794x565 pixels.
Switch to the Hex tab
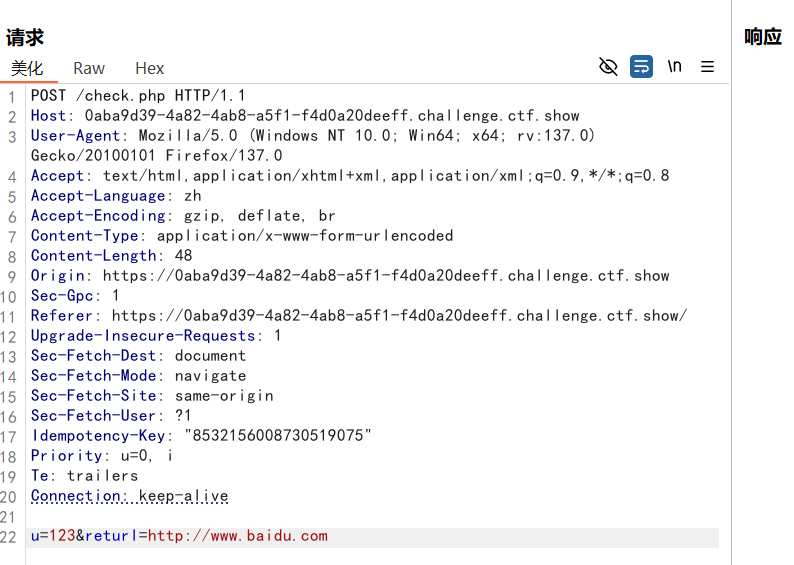[150, 68]
